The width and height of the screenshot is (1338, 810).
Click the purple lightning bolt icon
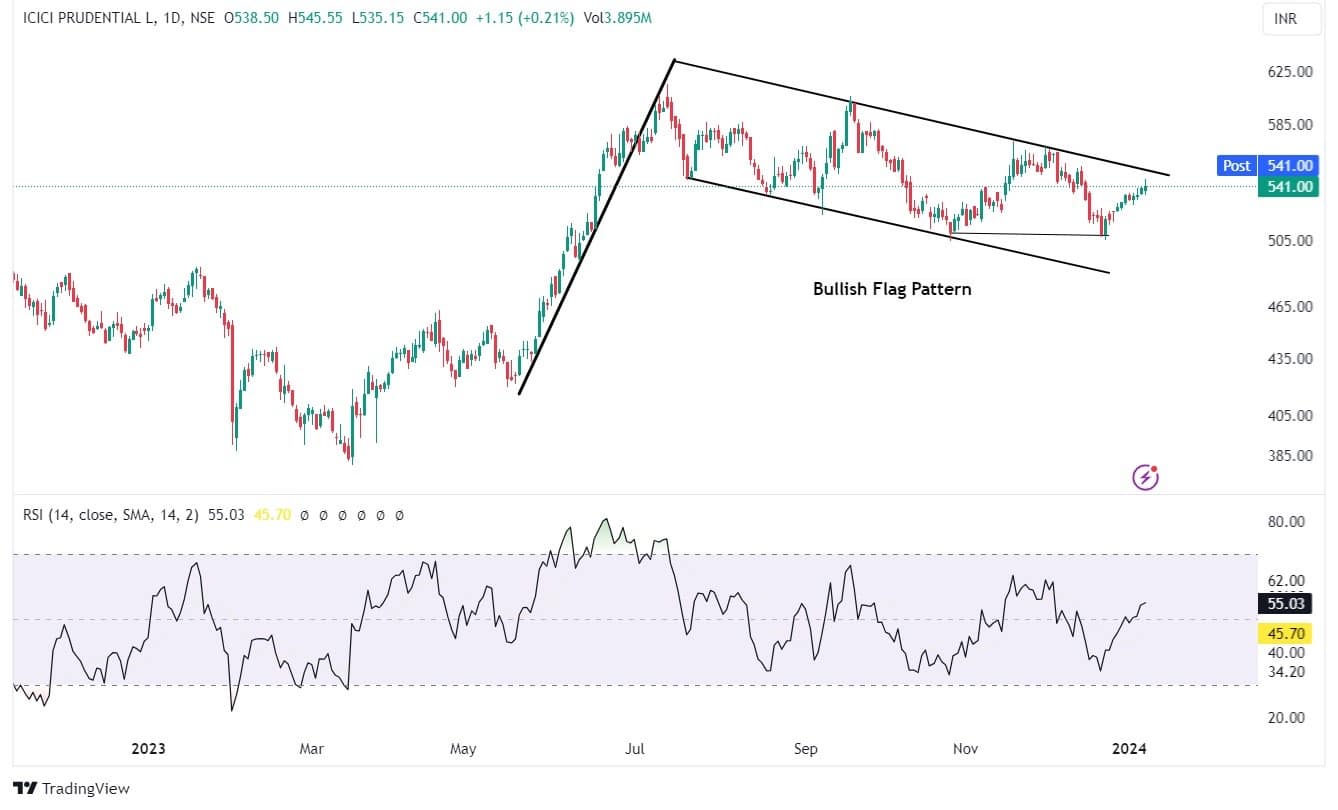tap(1145, 478)
